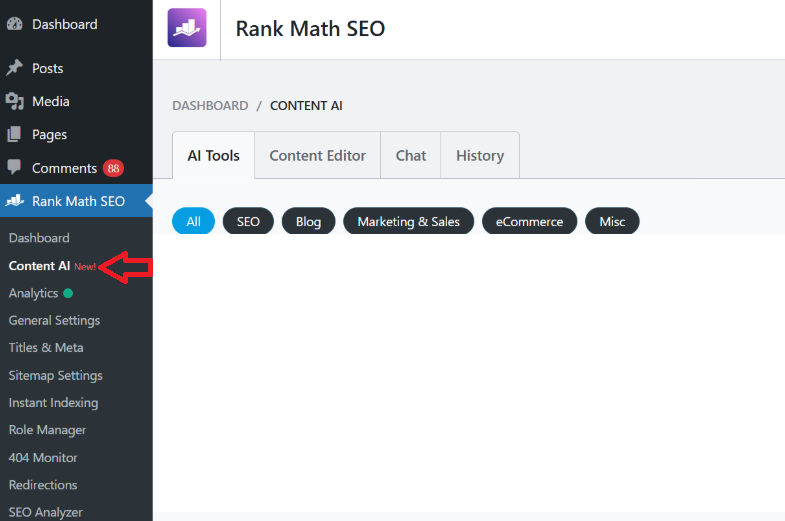The width and height of the screenshot is (785, 521).
Task: Switch to the Content Editor tab
Action: click(x=317, y=156)
